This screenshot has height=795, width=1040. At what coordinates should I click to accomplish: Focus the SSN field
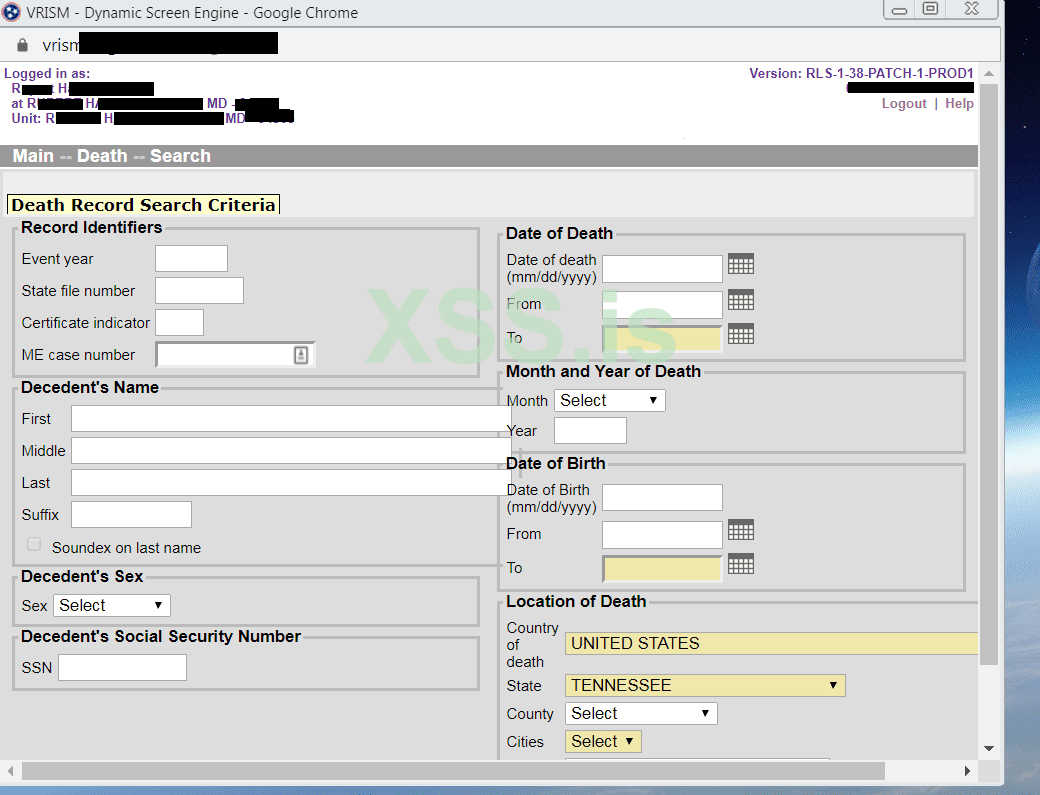click(x=123, y=667)
